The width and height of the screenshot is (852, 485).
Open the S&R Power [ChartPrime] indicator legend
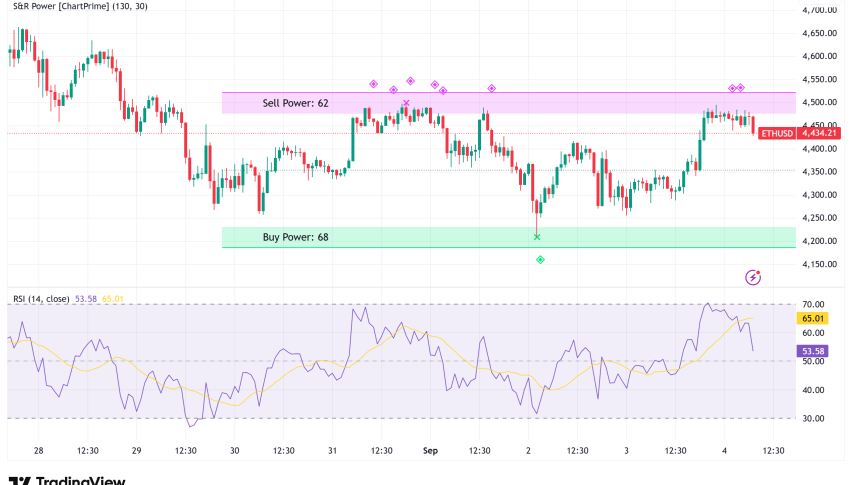click(x=80, y=7)
